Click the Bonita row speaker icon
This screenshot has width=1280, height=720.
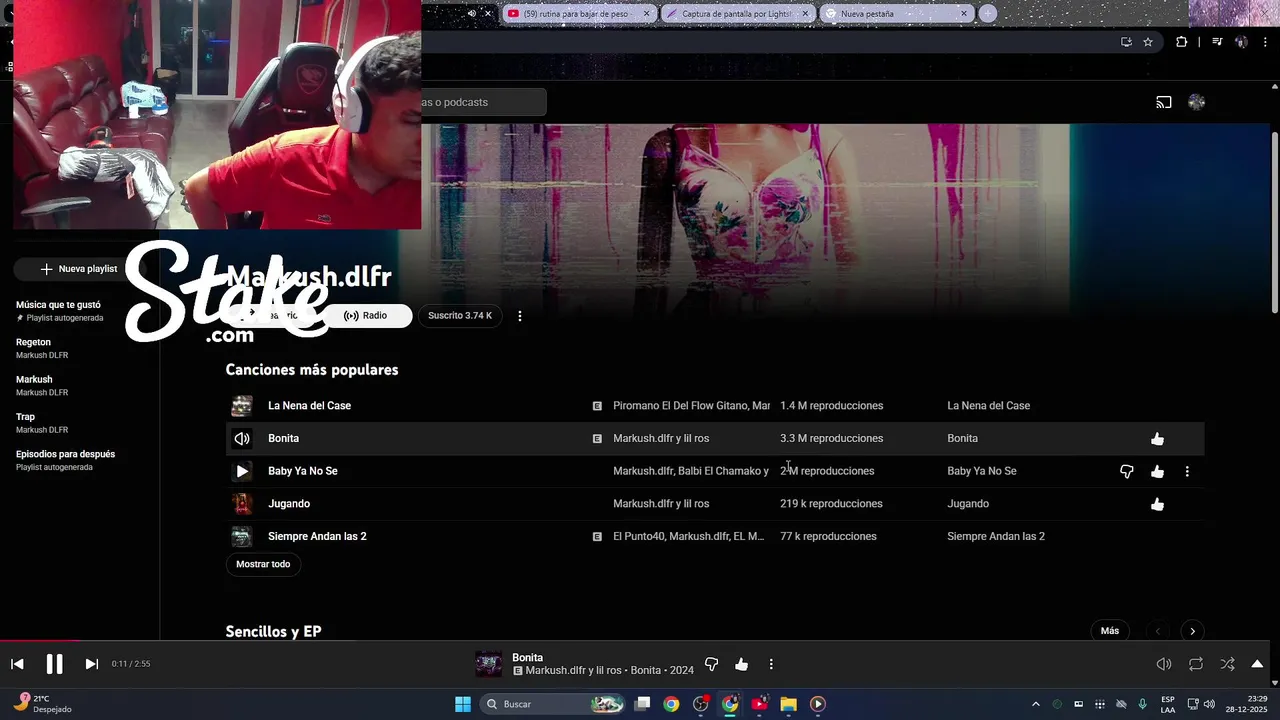[x=242, y=438]
